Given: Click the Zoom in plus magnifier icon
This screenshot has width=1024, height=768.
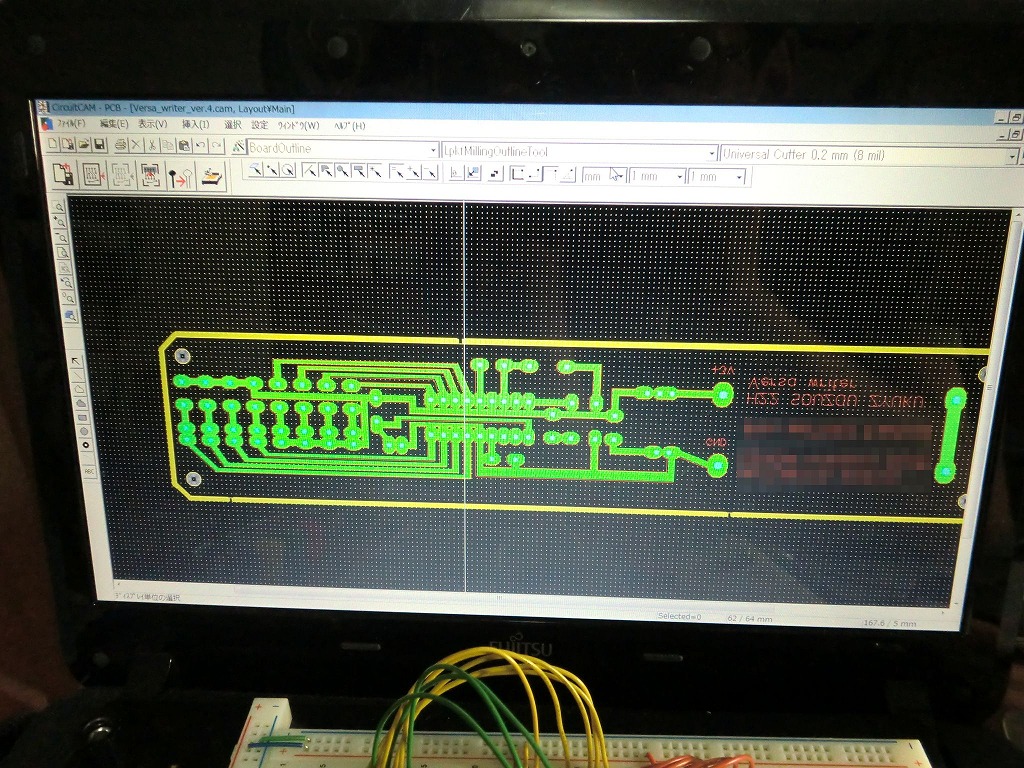Looking at the screenshot, I should 59,221.
